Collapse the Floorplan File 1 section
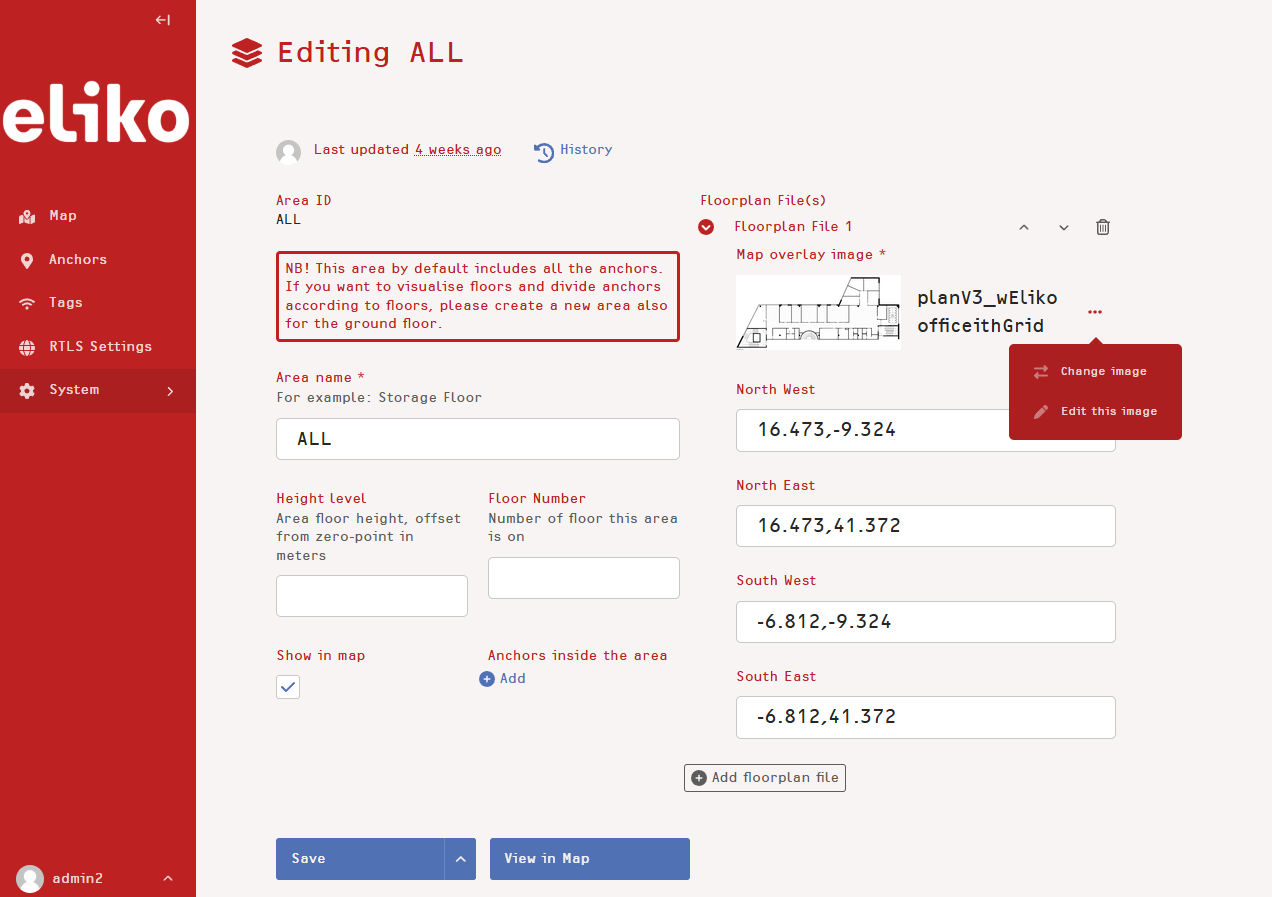The image size is (1272, 897). coord(706,227)
